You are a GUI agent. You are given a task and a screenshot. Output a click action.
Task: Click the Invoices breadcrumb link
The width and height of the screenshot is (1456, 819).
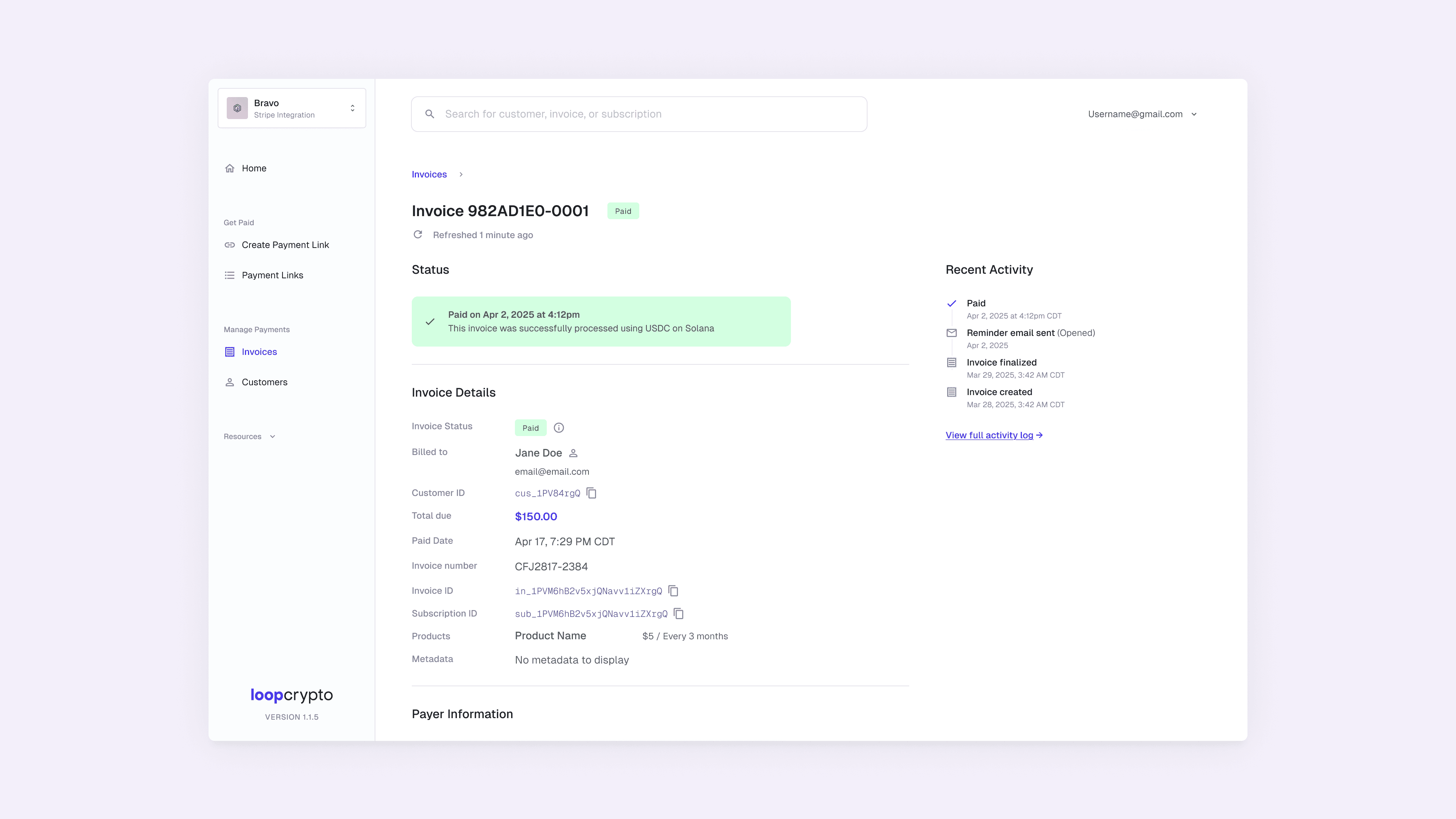tap(429, 174)
